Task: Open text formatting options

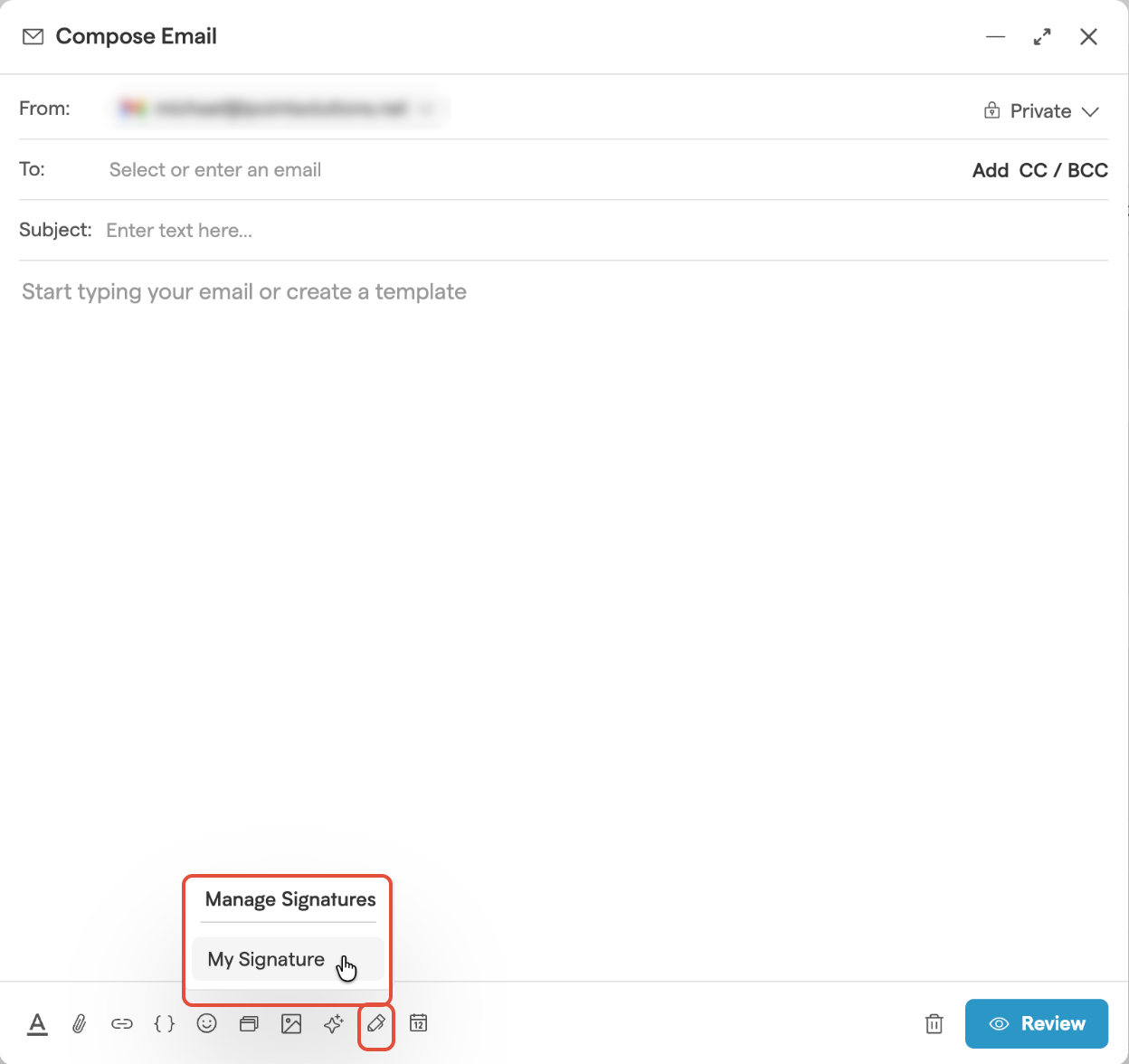Action: [x=37, y=1023]
